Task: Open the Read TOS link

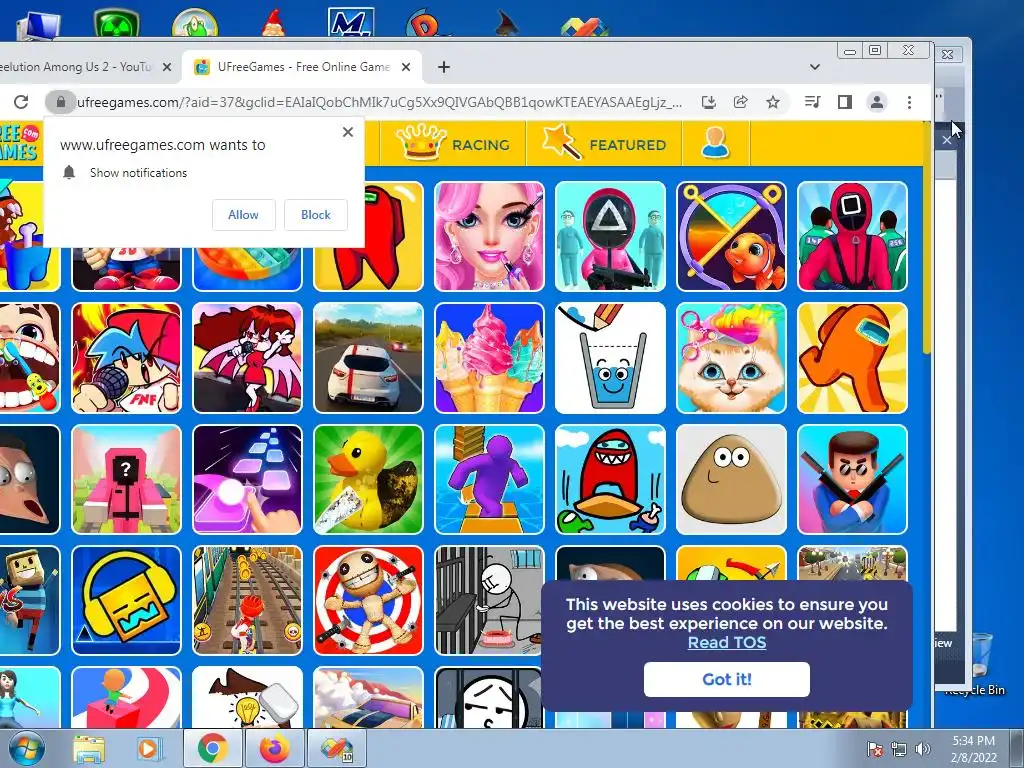Action: [727, 643]
